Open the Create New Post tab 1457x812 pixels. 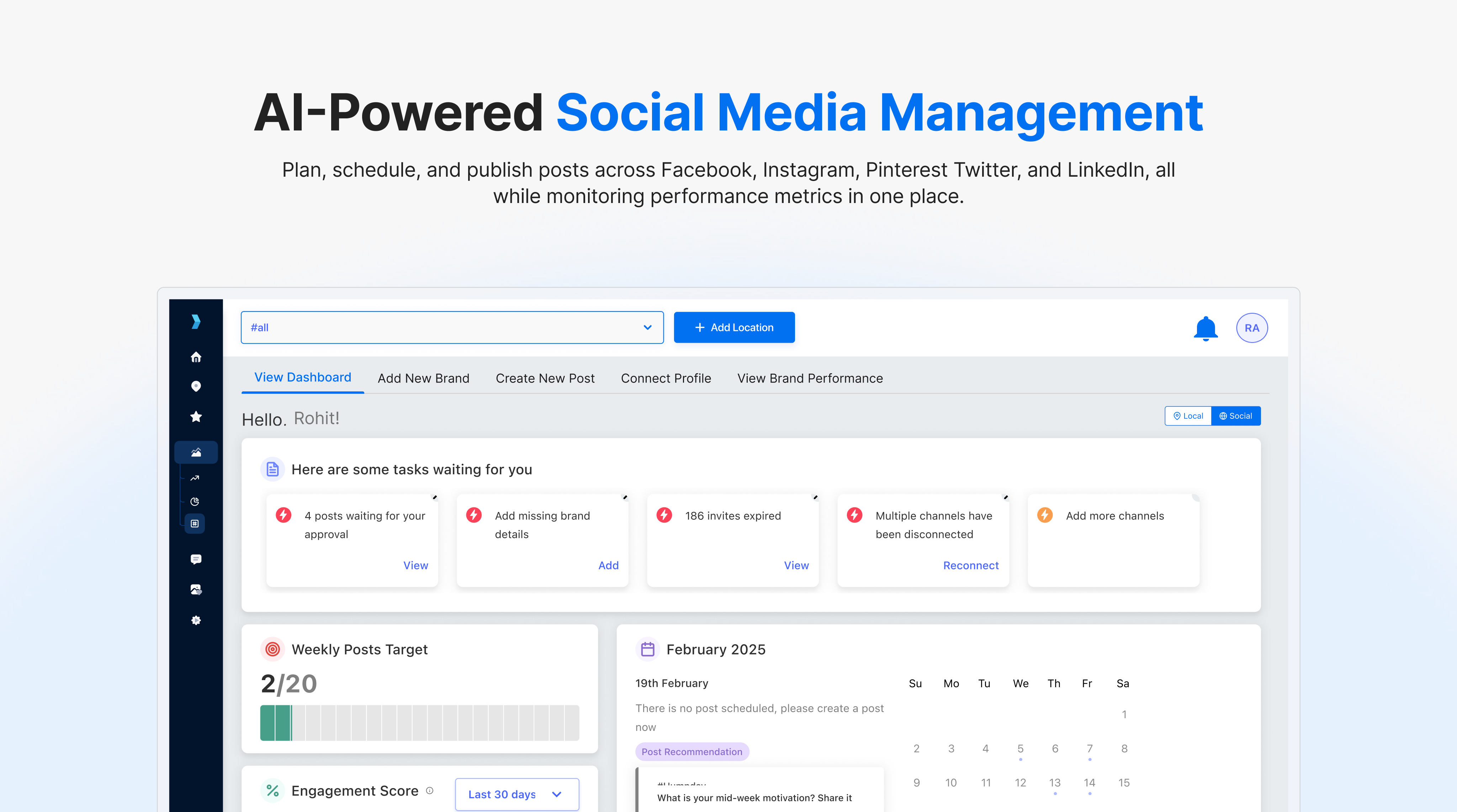(545, 378)
